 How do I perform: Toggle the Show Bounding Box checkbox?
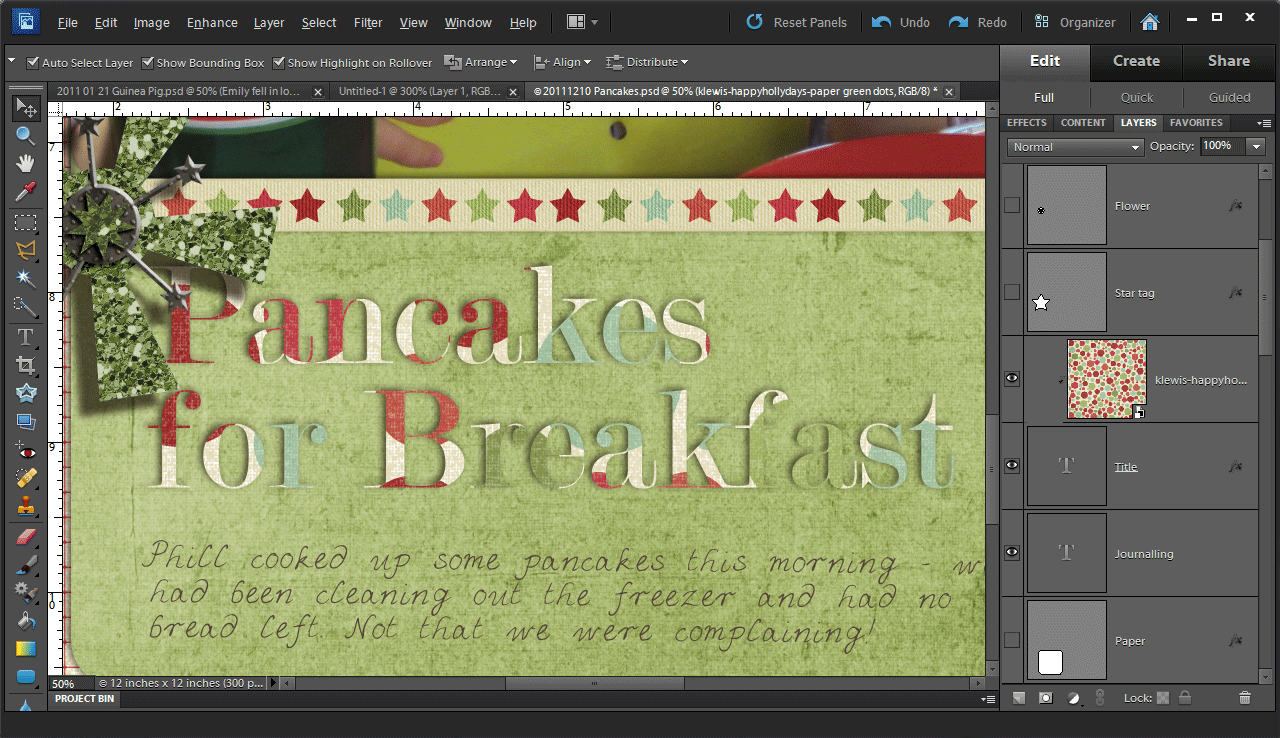(x=148, y=62)
